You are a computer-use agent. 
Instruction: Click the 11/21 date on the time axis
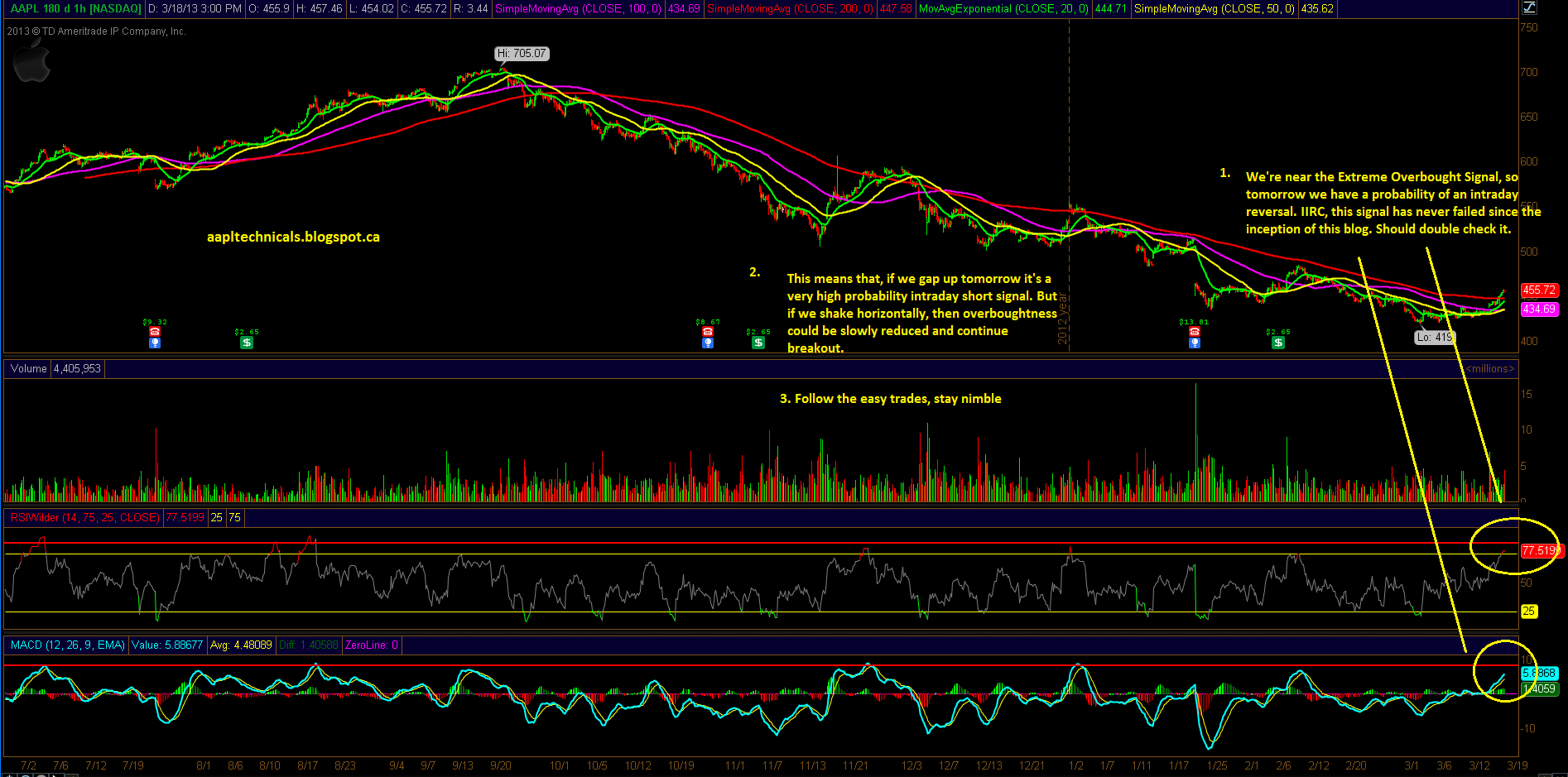[x=854, y=765]
